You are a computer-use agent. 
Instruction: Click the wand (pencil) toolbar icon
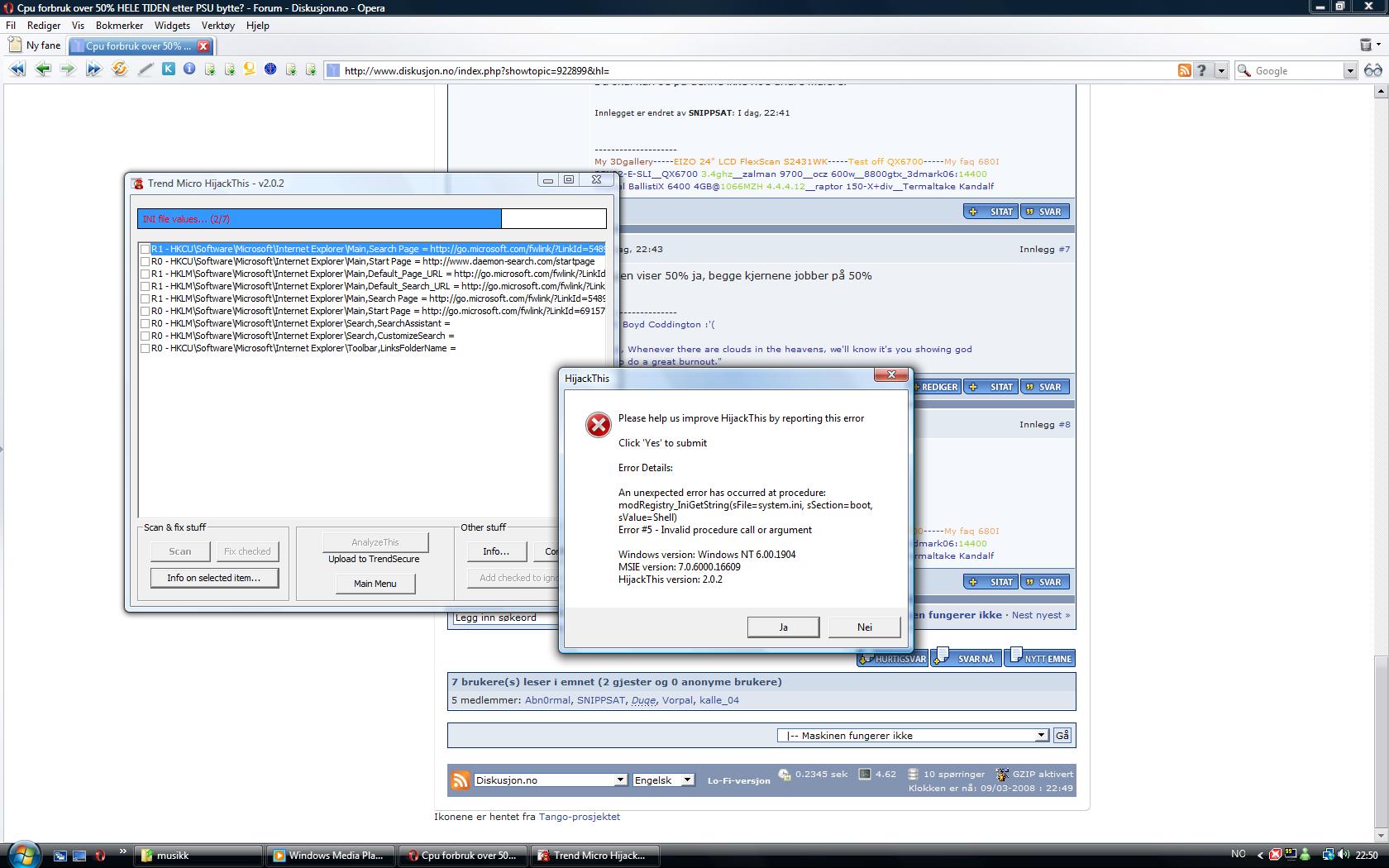coord(146,69)
